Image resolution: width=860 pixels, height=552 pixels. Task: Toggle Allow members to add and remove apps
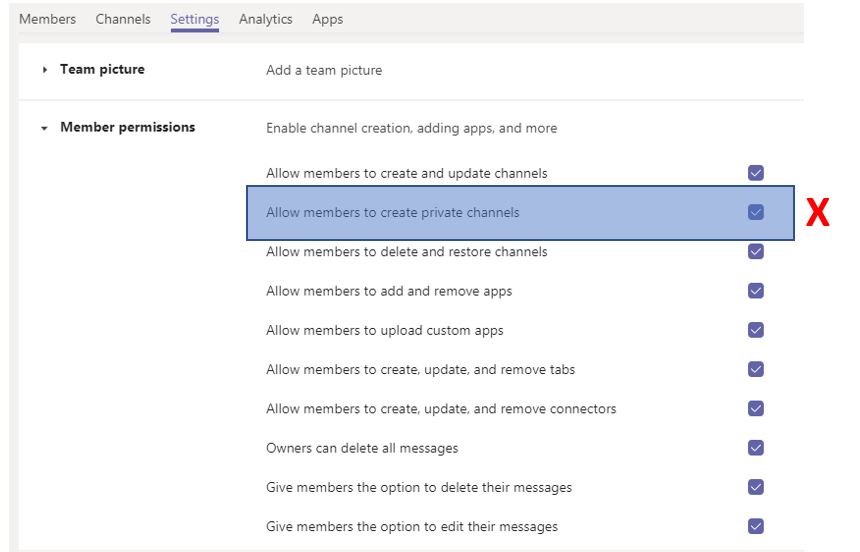pos(756,291)
